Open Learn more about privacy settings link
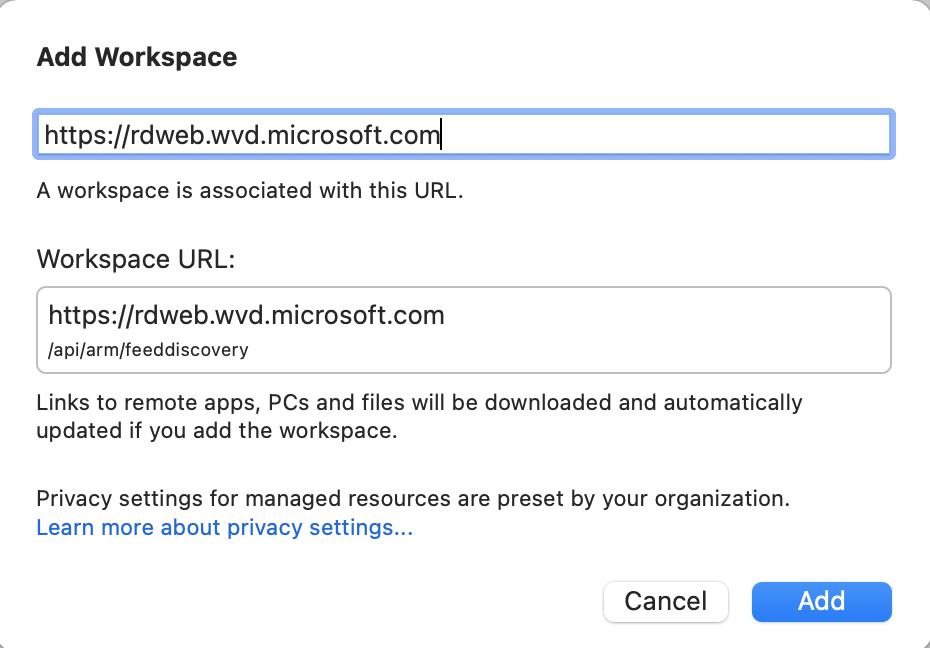 pyautogui.click(x=225, y=527)
